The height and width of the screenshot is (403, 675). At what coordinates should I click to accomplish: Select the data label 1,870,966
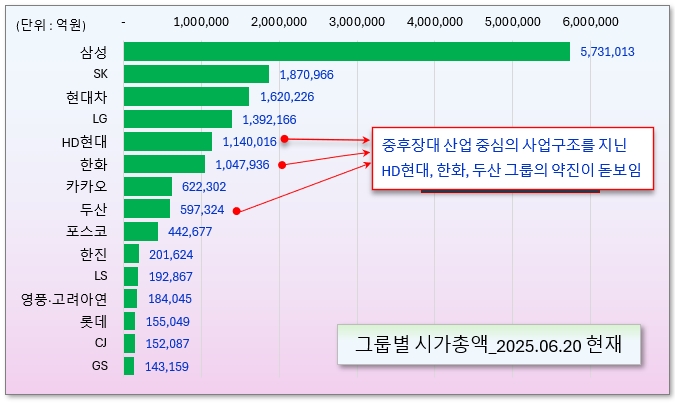tap(307, 75)
